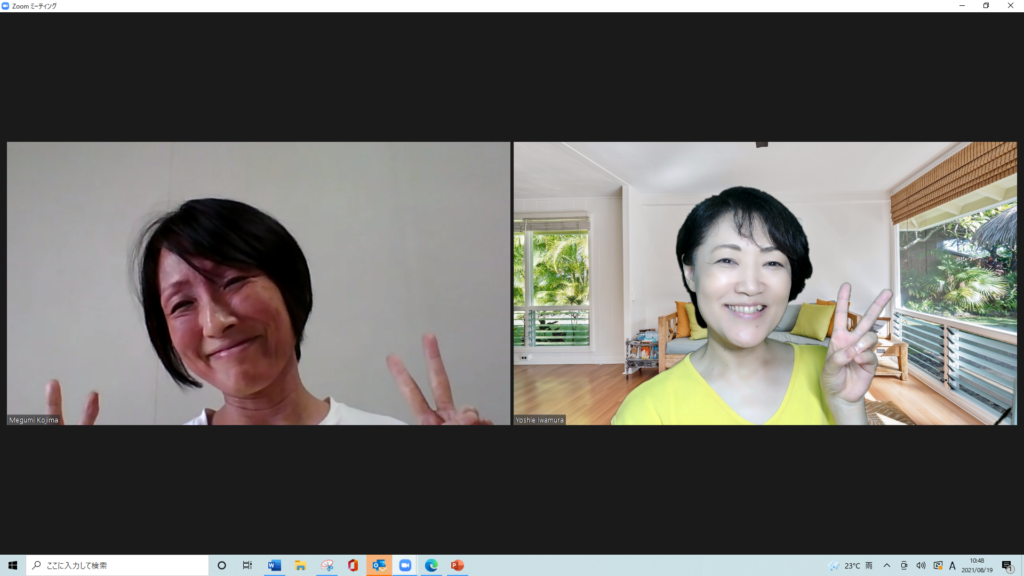Open Task View in the taskbar
Image resolution: width=1024 pixels, height=576 pixels.
click(x=247, y=565)
